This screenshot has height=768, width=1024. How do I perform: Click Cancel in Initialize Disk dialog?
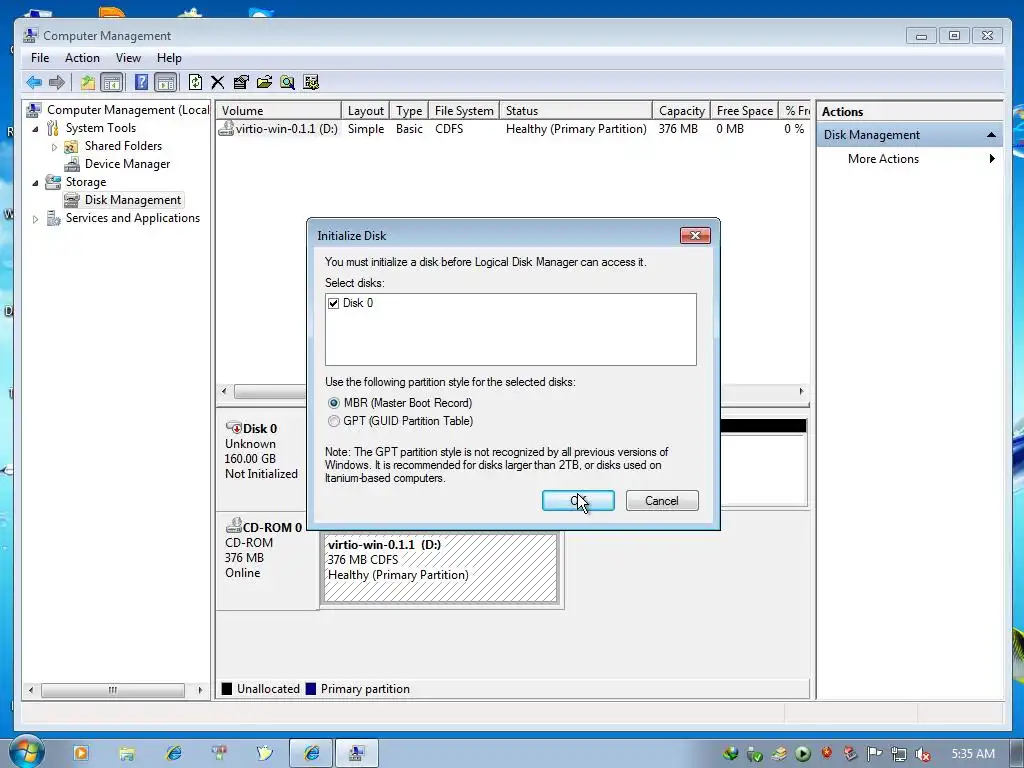[662, 501]
